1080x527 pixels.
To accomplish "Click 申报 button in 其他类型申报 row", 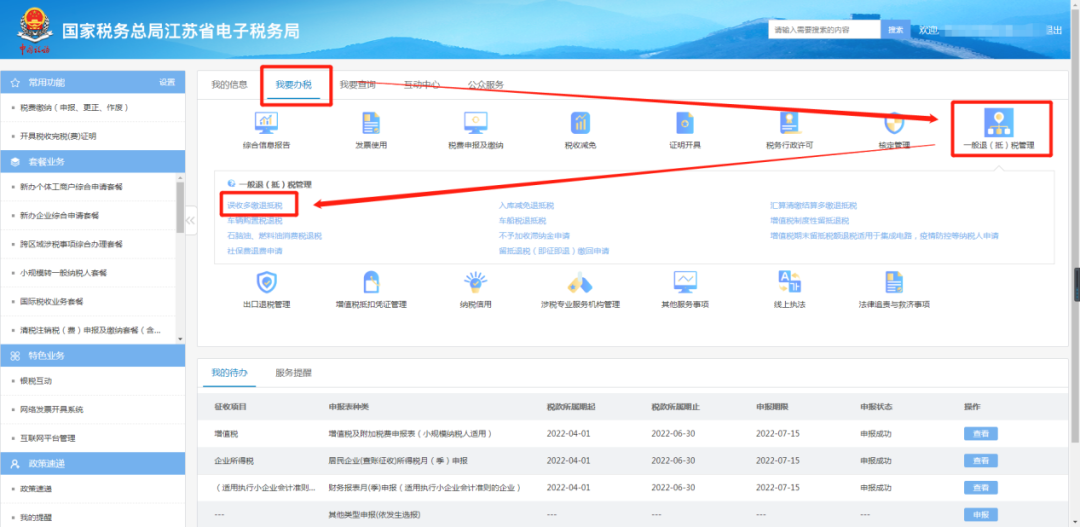I will tap(981, 515).
